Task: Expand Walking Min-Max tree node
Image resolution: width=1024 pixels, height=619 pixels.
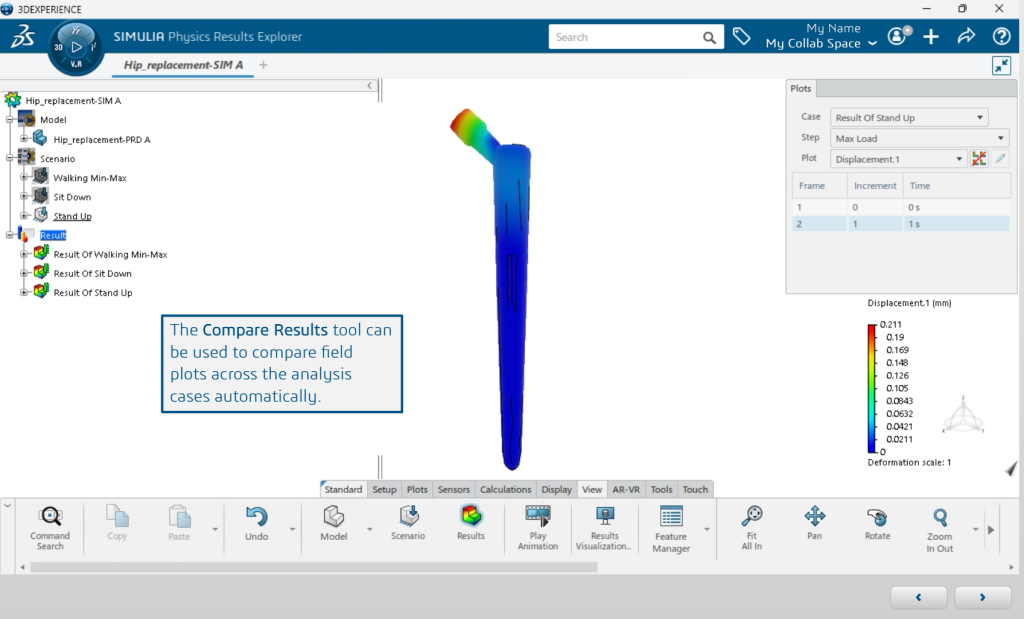Action: (x=24, y=177)
